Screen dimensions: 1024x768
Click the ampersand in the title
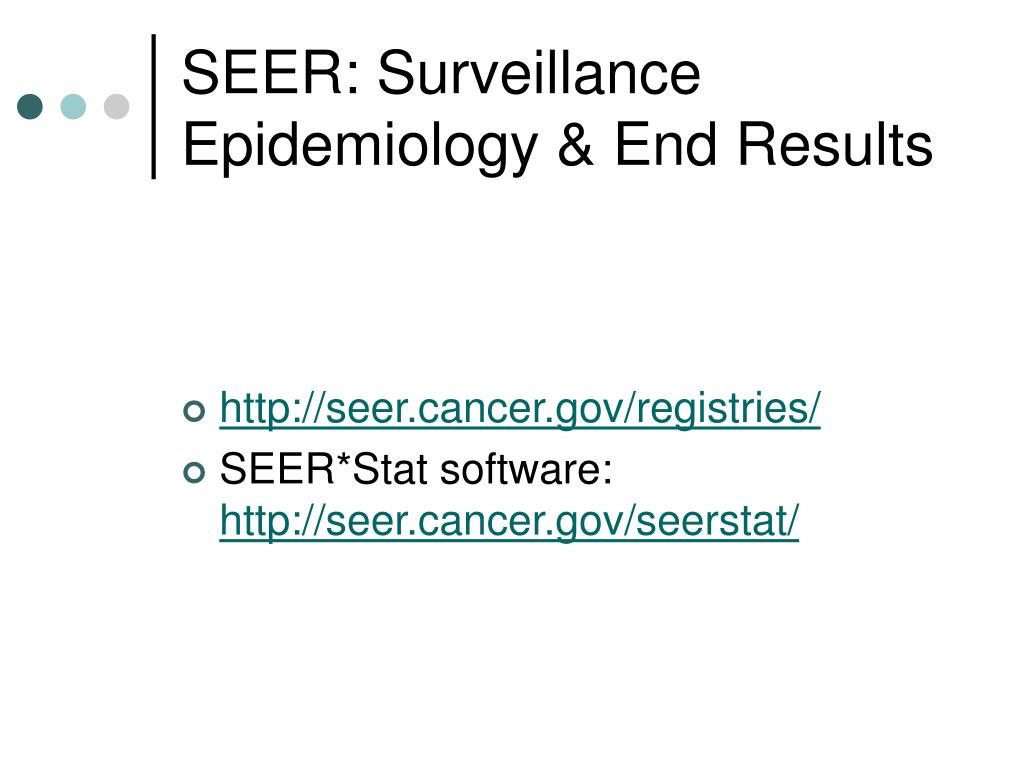tap(575, 145)
